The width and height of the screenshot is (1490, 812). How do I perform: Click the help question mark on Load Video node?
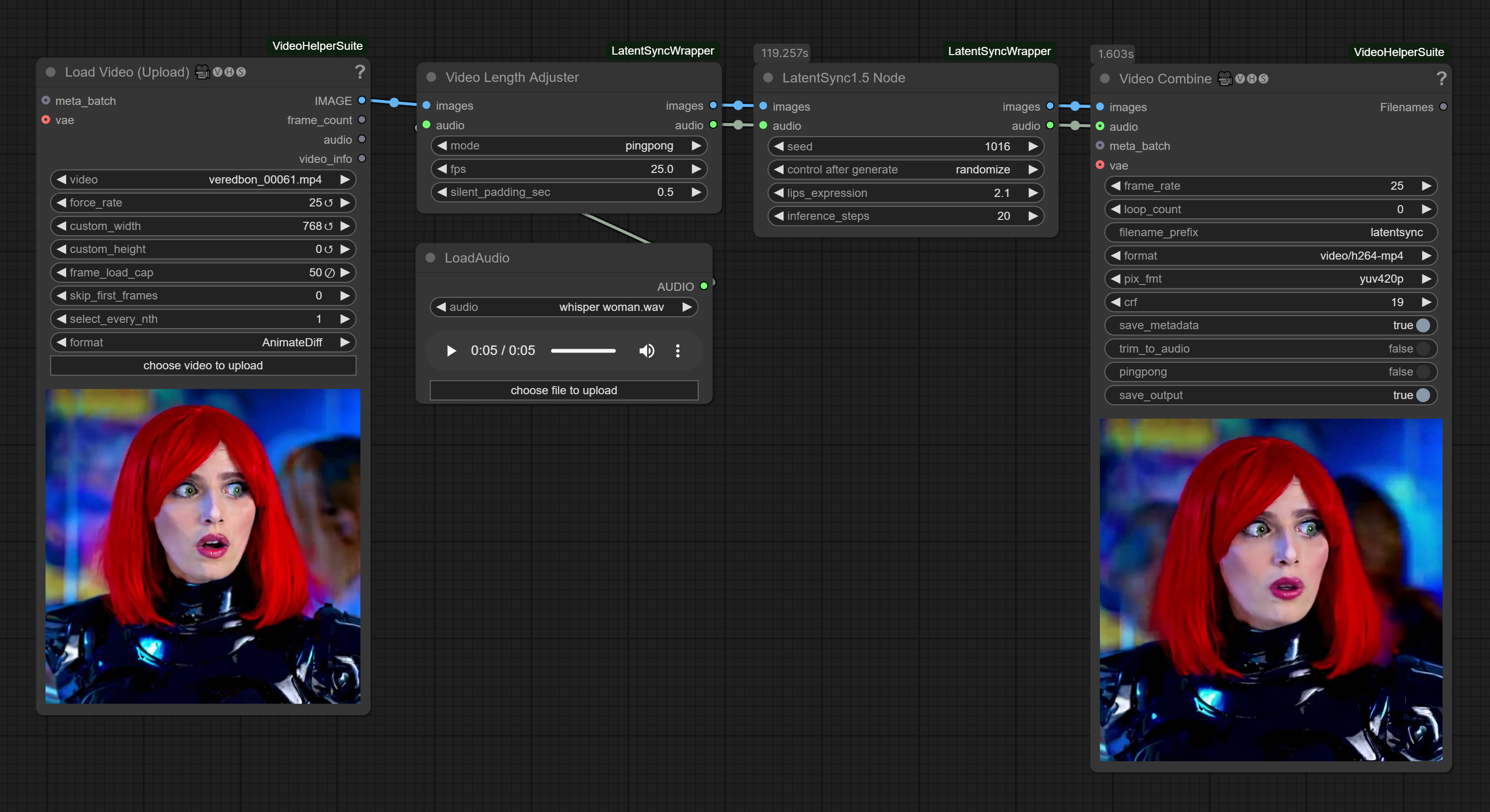coord(360,72)
